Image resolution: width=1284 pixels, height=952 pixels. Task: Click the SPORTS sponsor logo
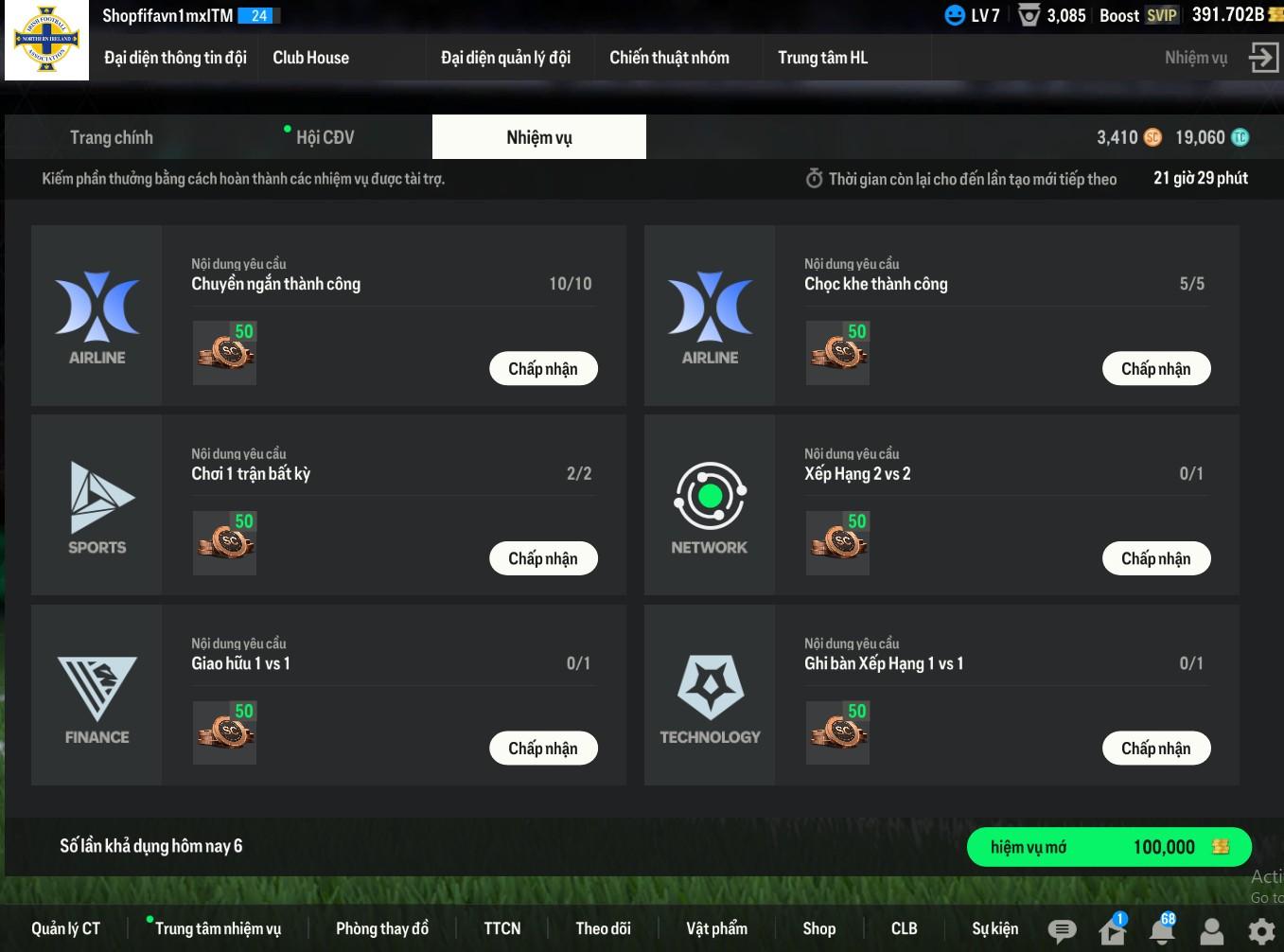pos(97,506)
